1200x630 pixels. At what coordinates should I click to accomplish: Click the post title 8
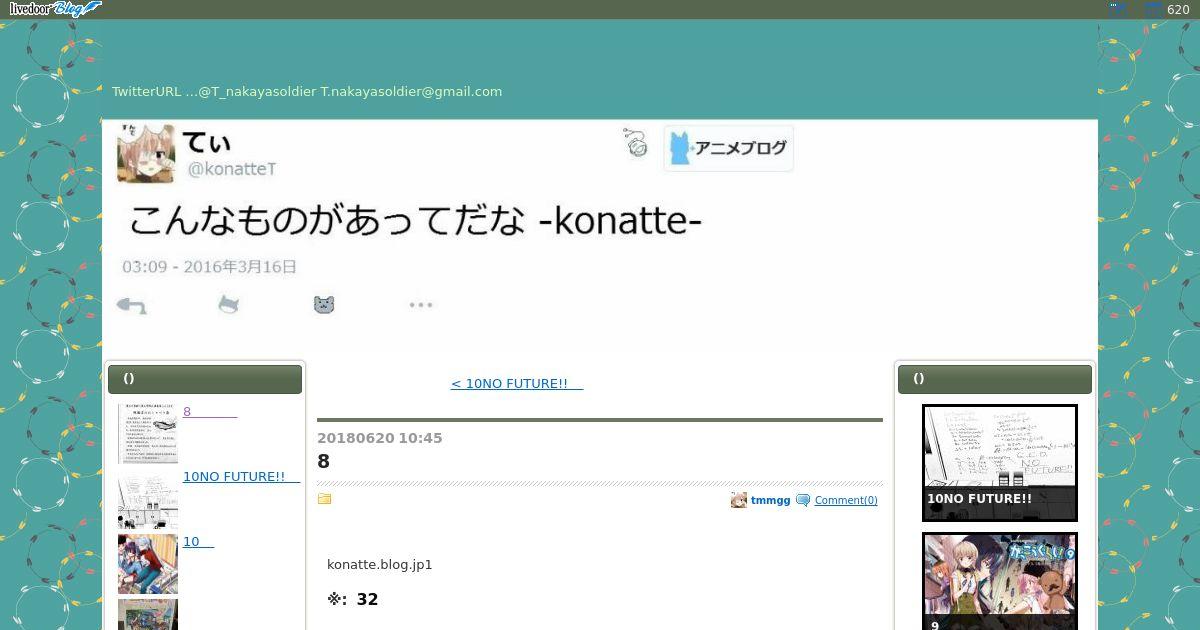pyautogui.click(x=323, y=461)
